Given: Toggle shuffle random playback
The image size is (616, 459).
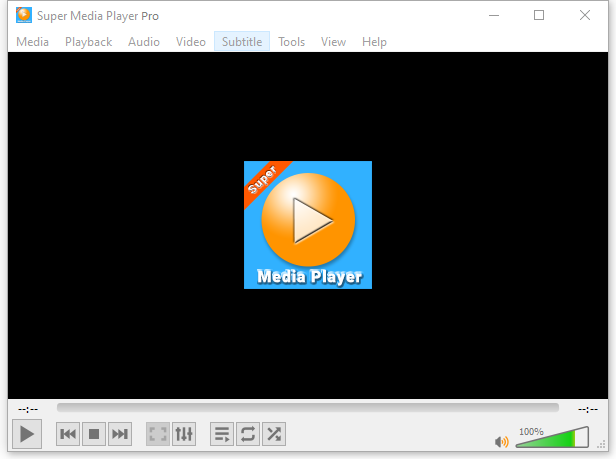Looking at the screenshot, I should [274, 434].
